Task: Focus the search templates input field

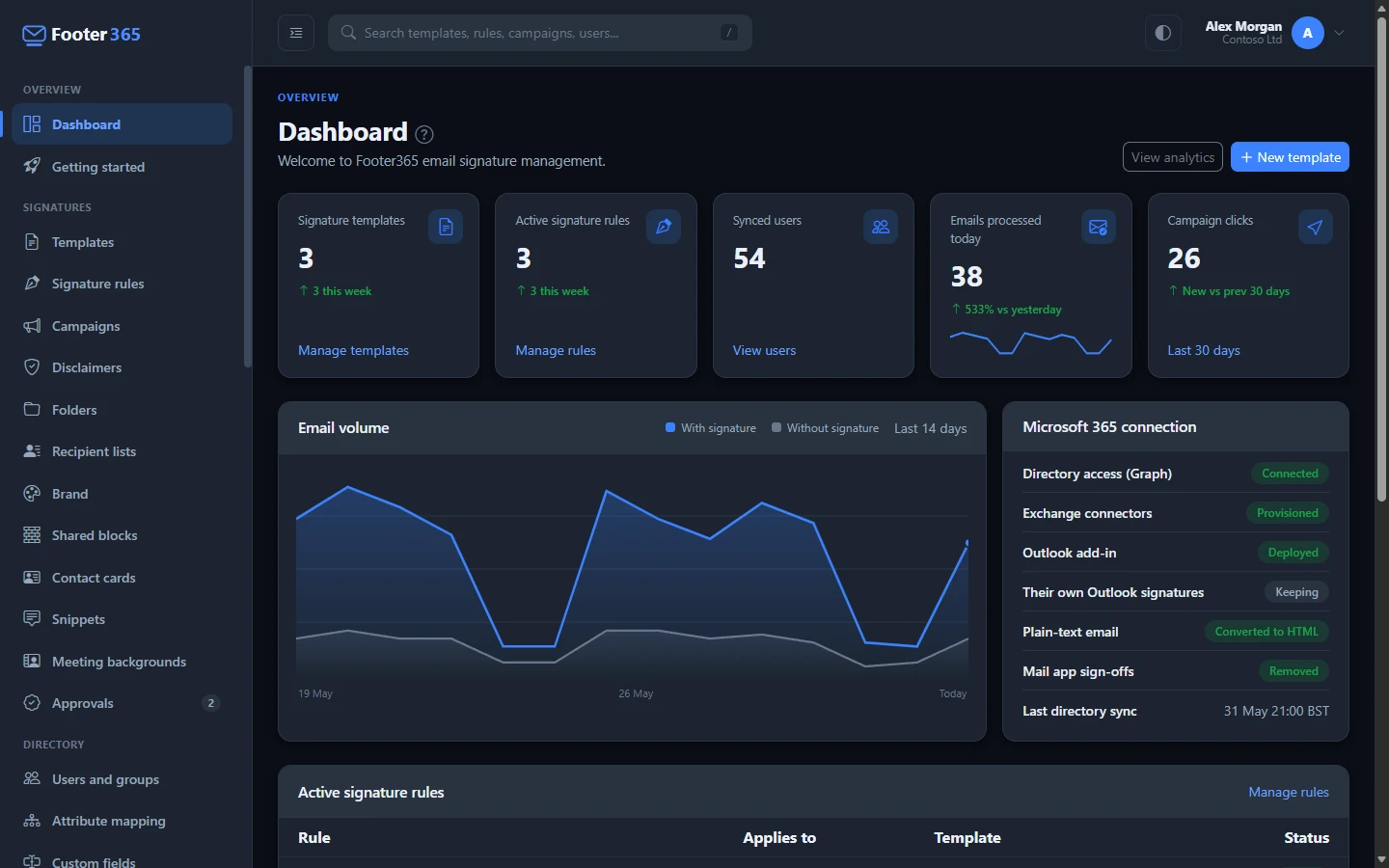Action: point(540,33)
